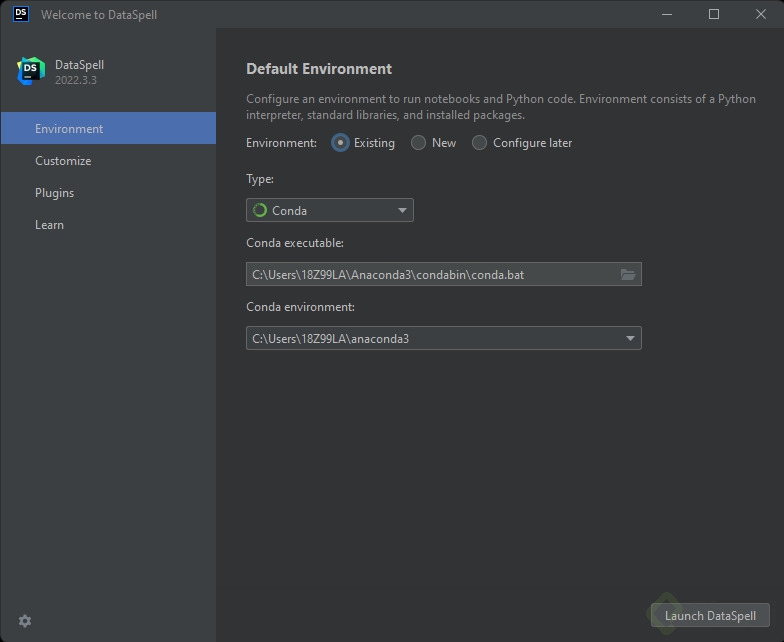The height and width of the screenshot is (642, 784).
Task: Open the Type dropdown showing Conda
Action: click(330, 210)
